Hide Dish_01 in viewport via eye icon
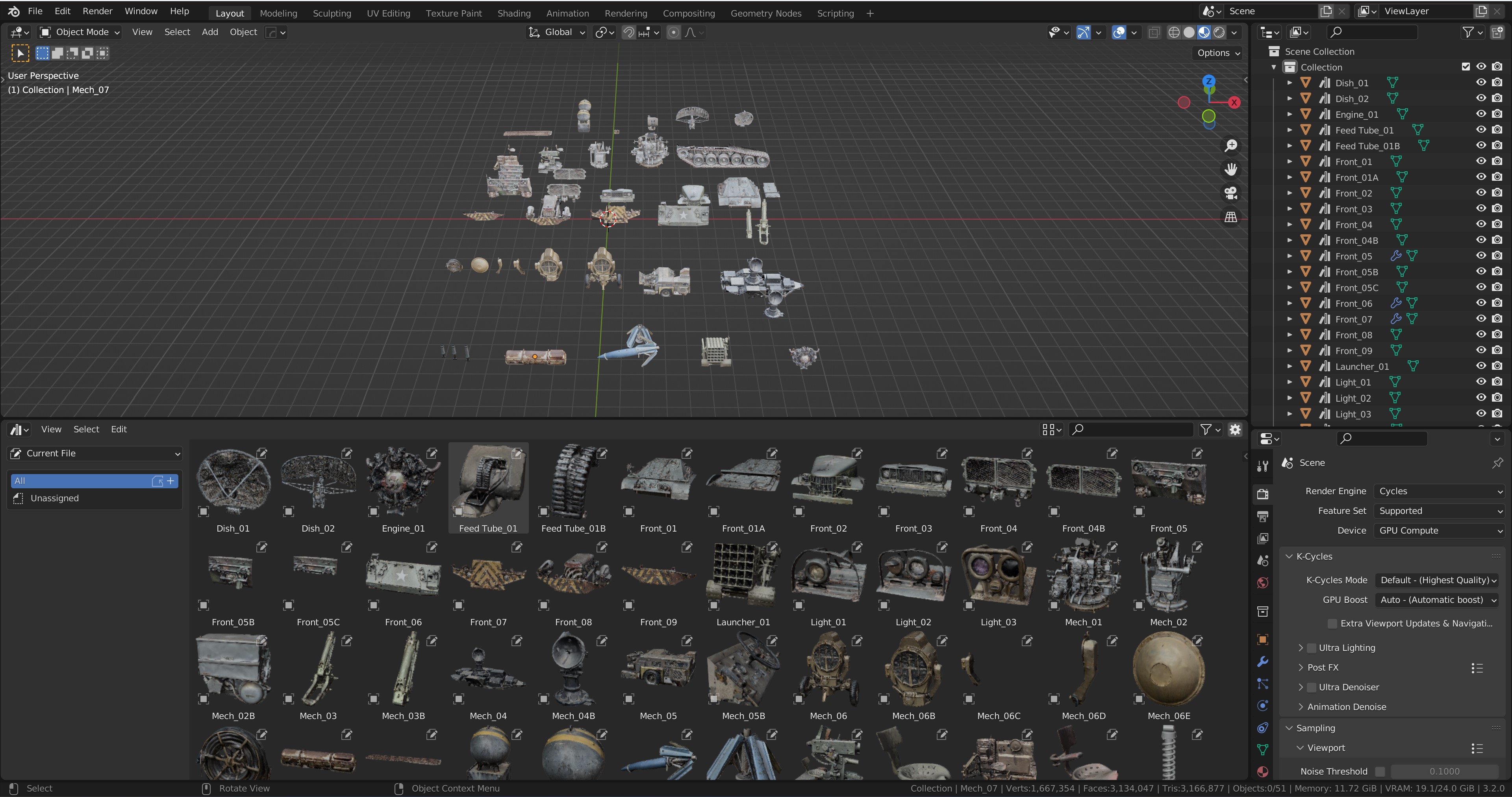This screenshot has width=1512, height=797. (x=1481, y=83)
